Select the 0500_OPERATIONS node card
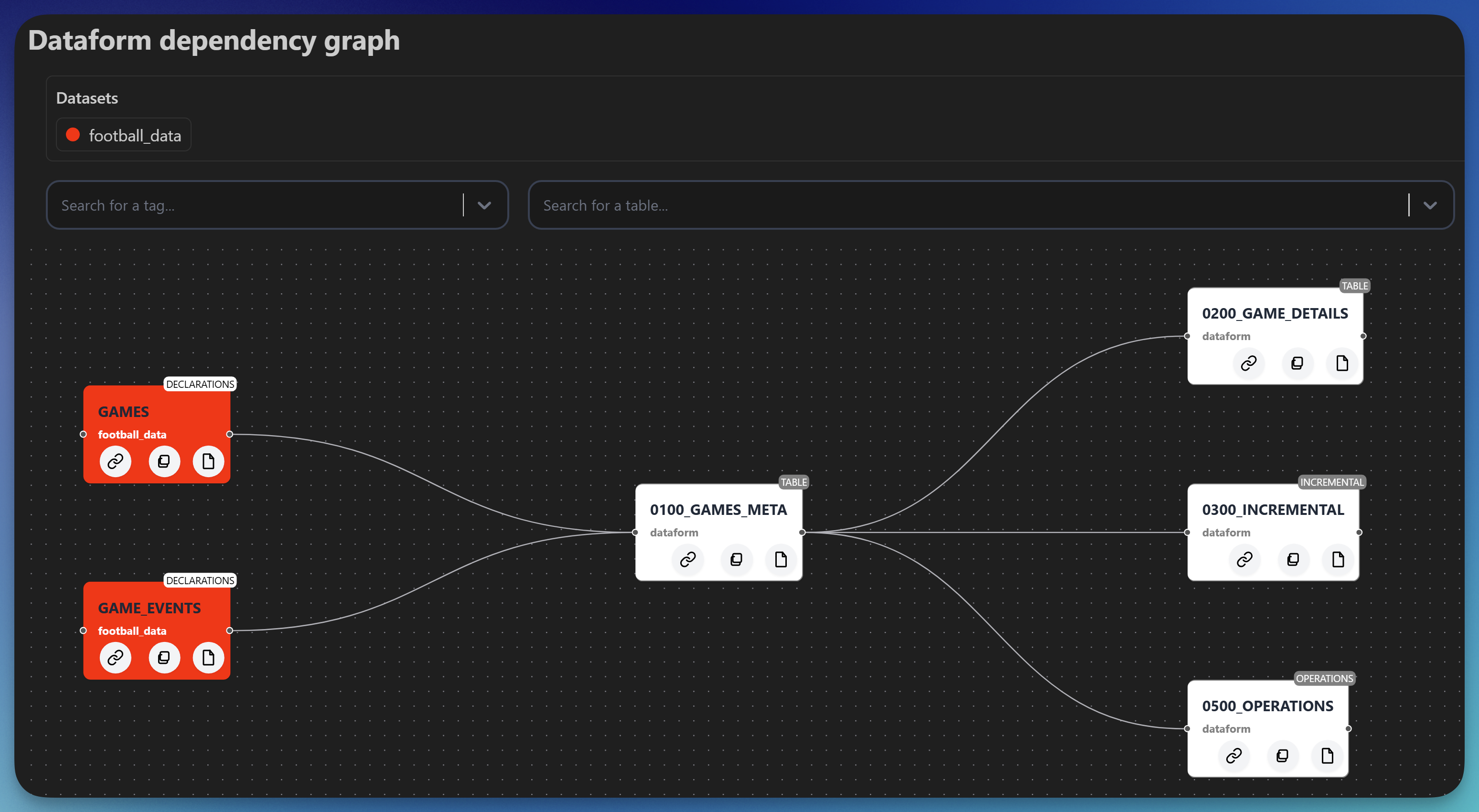 [1268, 706]
